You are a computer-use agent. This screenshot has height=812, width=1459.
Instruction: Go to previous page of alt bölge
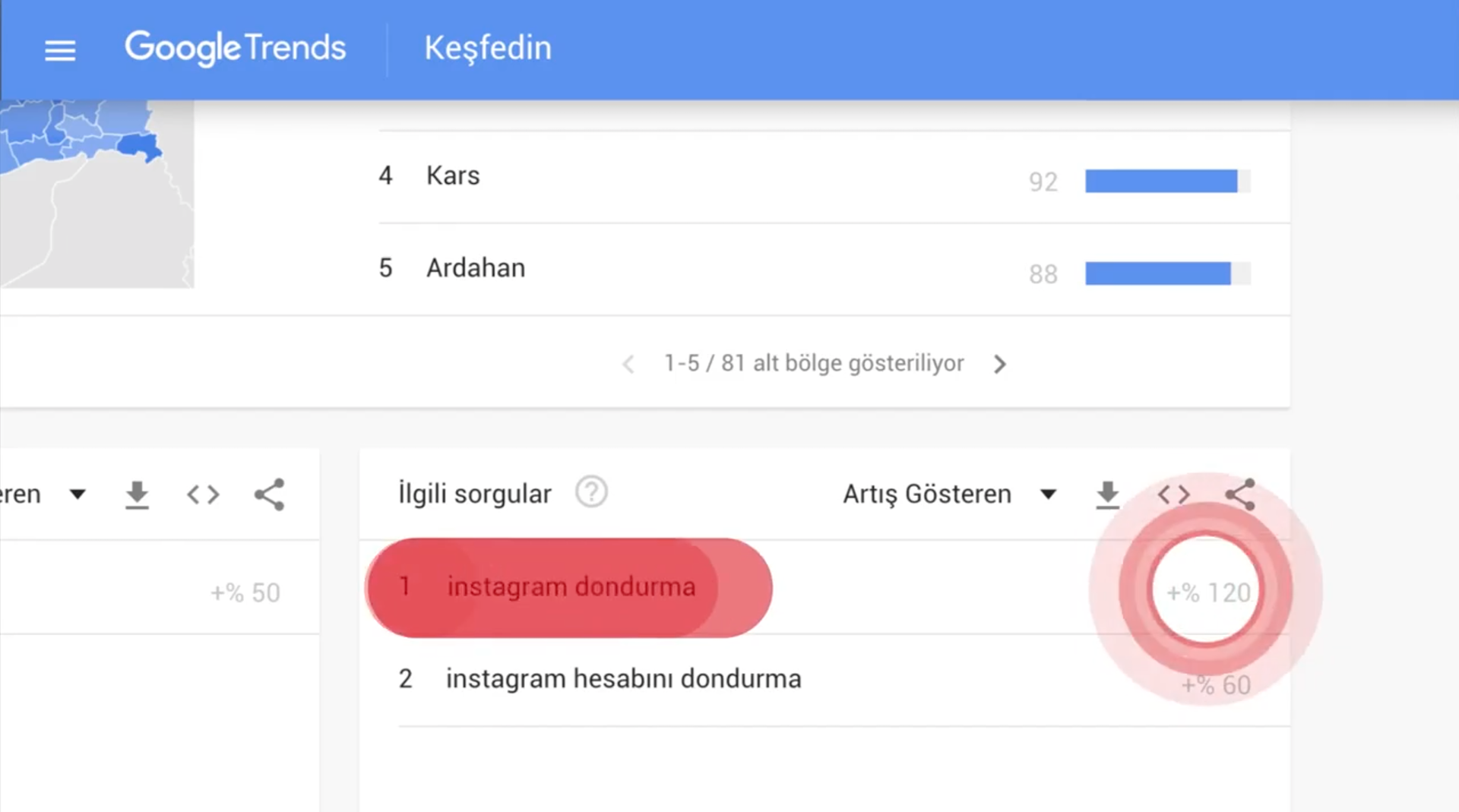pyautogui.click(x=628, y=365)
